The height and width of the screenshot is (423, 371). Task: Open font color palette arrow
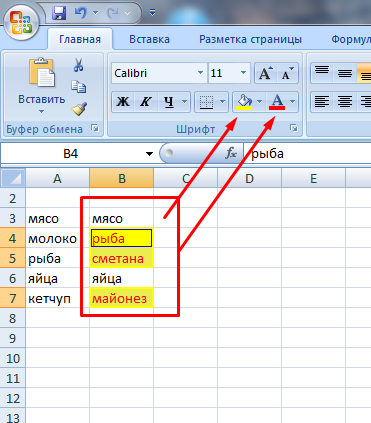(x=293, y=102)
